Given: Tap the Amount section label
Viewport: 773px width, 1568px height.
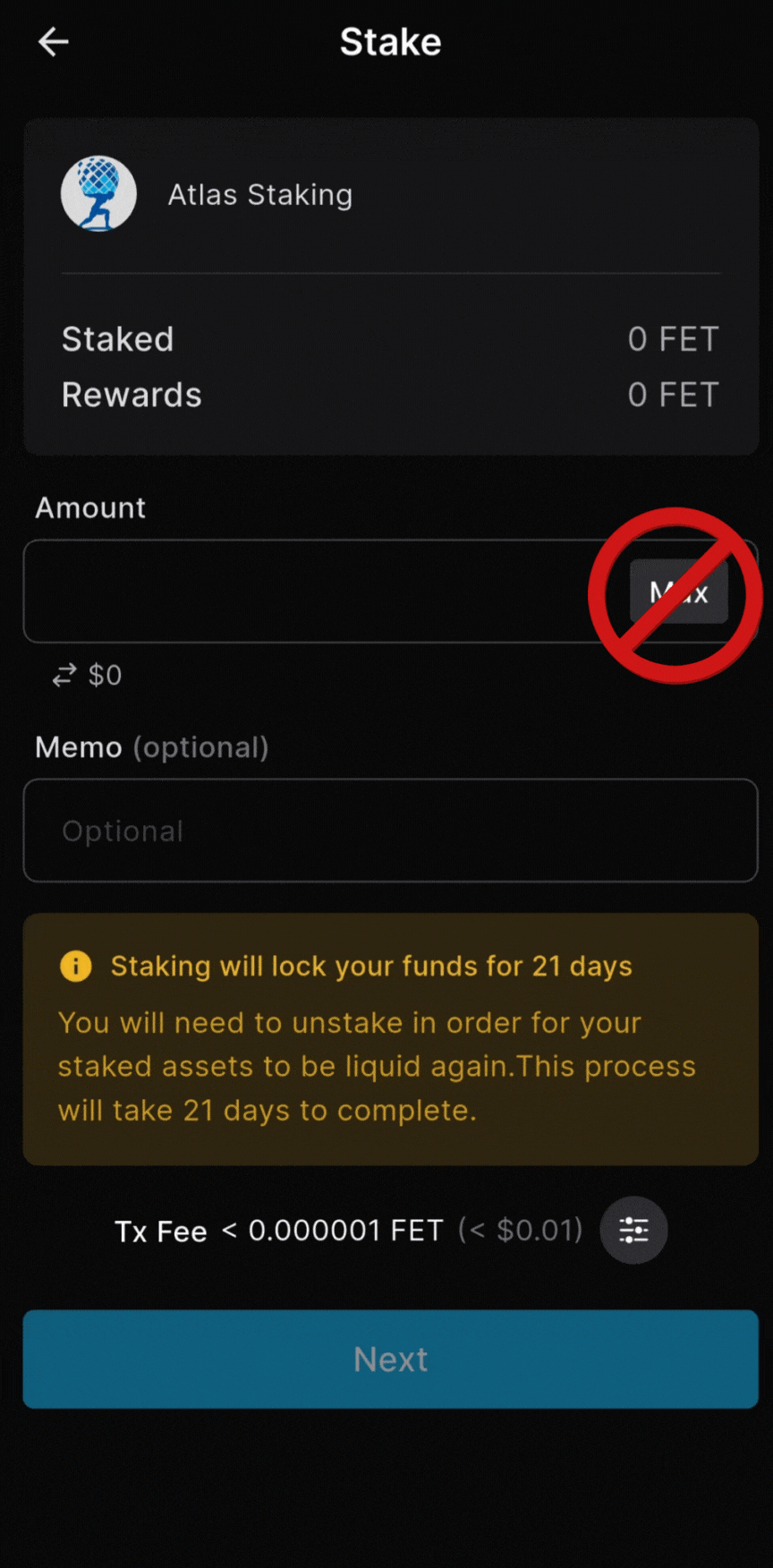Looking at the screenshot, I should tap(90, 507).
